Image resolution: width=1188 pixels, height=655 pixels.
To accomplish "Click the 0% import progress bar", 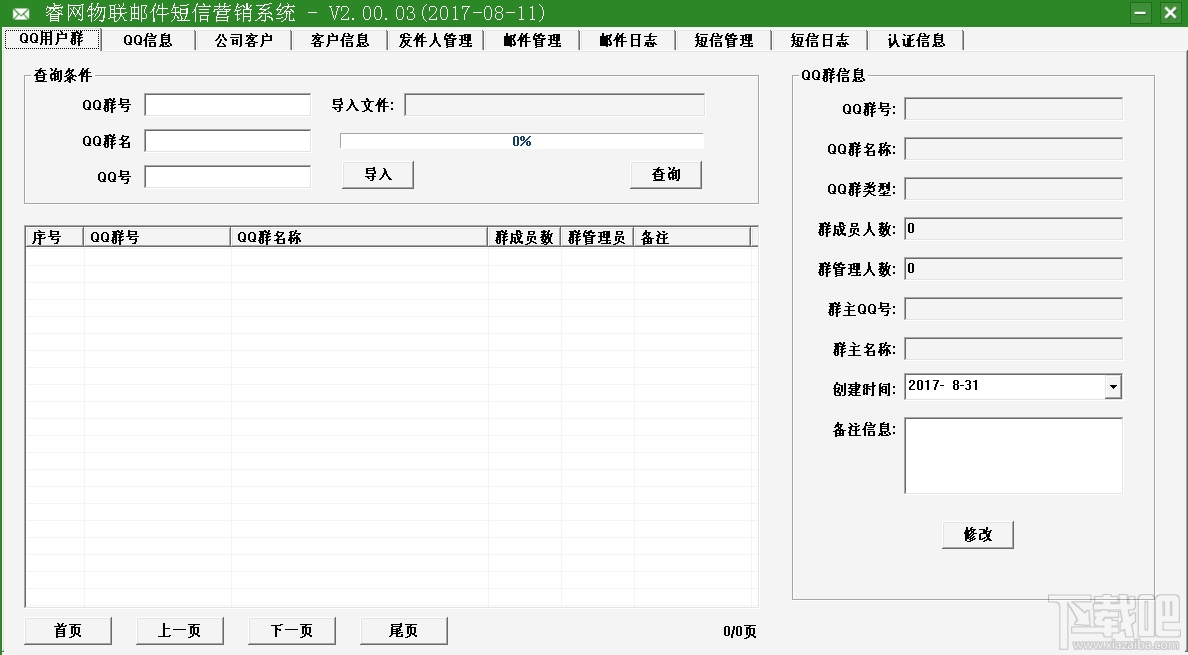I will (522, 141).
